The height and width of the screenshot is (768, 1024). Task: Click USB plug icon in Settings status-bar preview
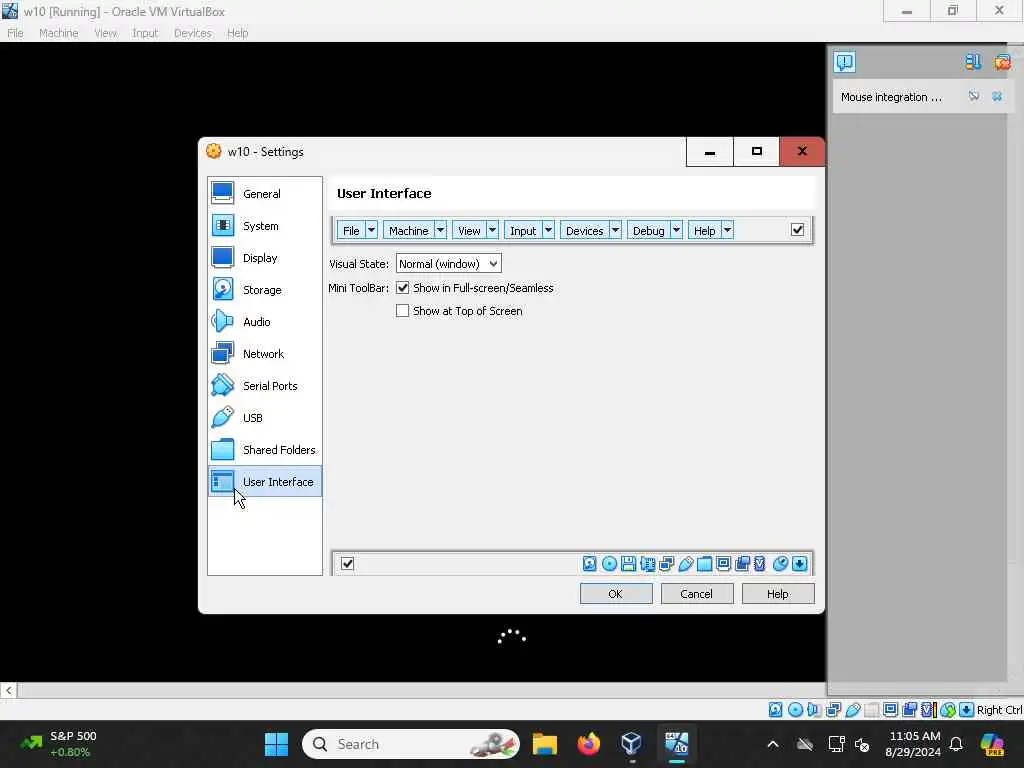click(x=685, y=564)
